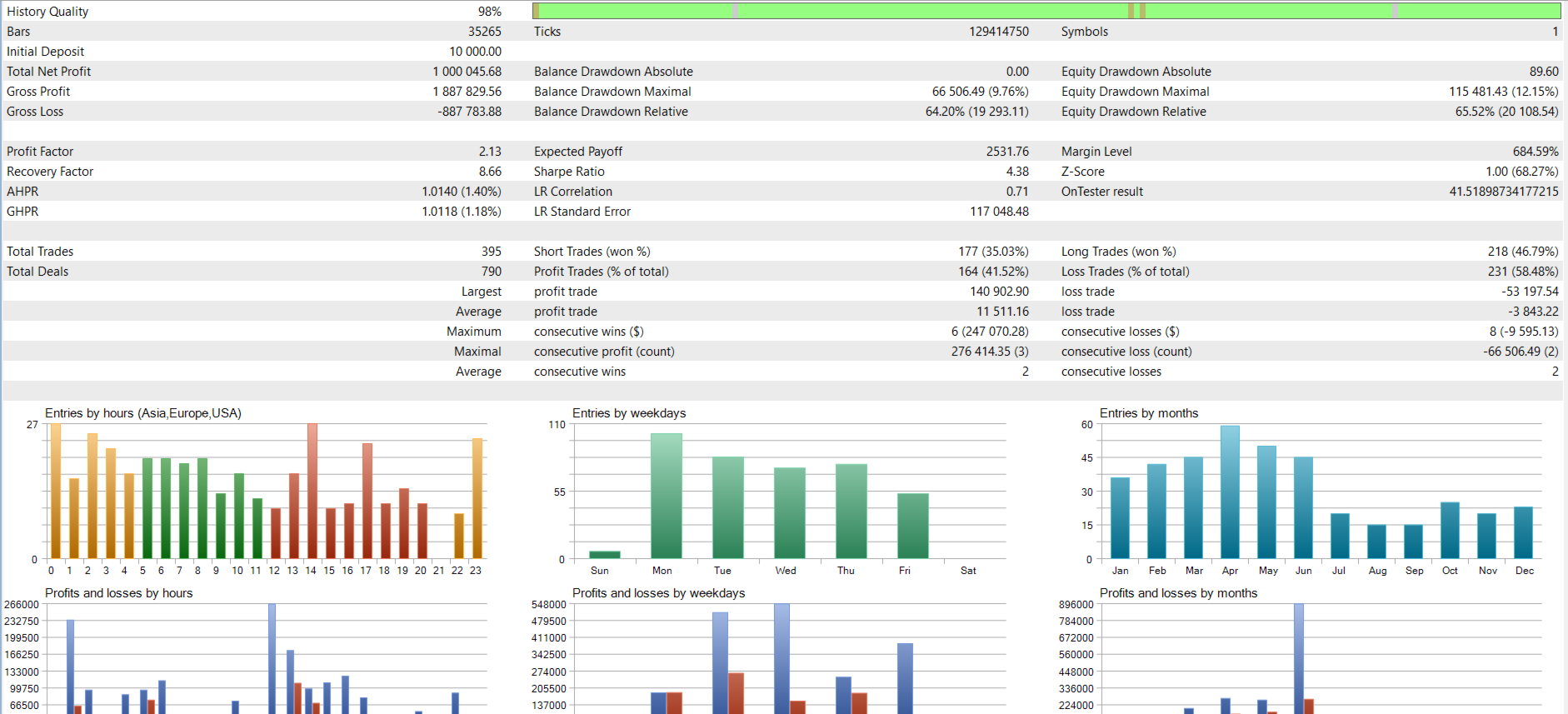
Task: Click the LR Standard Error label
Action: tap(582, 212)
